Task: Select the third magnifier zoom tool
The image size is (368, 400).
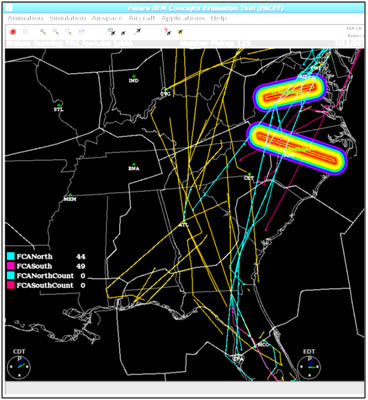Action: point(68,32)
